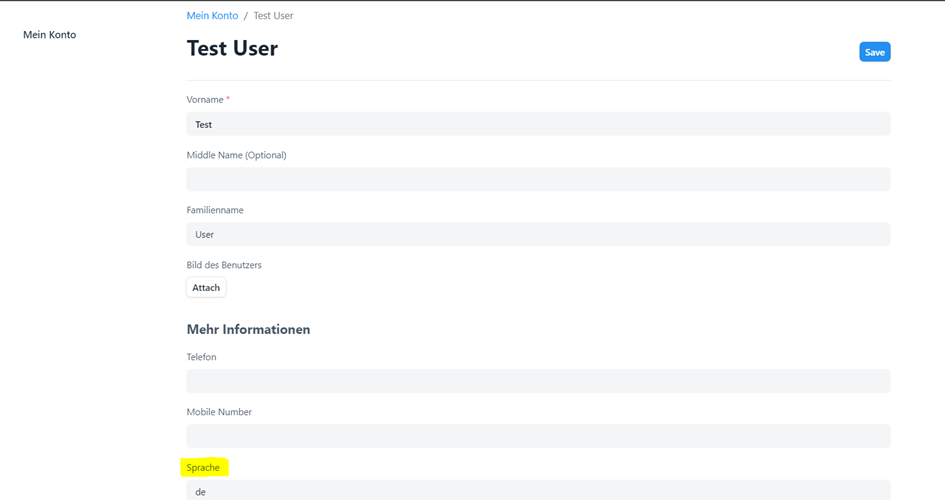945x500 pixels.
Task: Click the Telefon field label
Action: coord(201,357)
